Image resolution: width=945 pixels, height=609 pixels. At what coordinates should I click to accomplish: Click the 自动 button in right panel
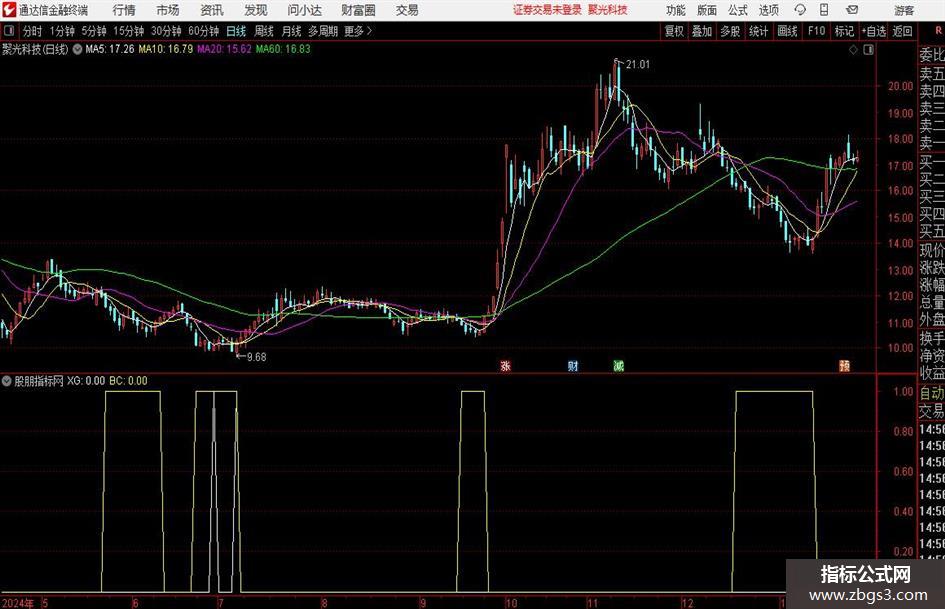point(932,393)
